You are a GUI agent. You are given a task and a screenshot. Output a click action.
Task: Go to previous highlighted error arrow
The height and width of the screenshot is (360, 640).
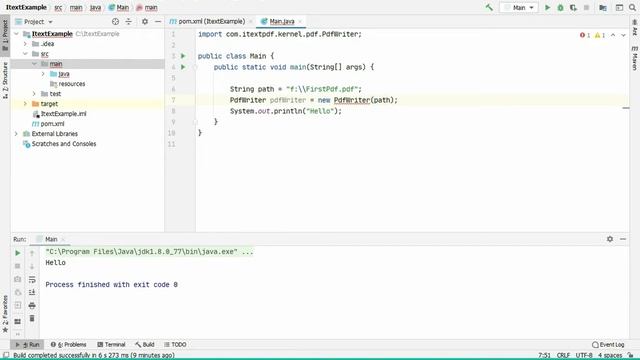click(x=613, y=35)
